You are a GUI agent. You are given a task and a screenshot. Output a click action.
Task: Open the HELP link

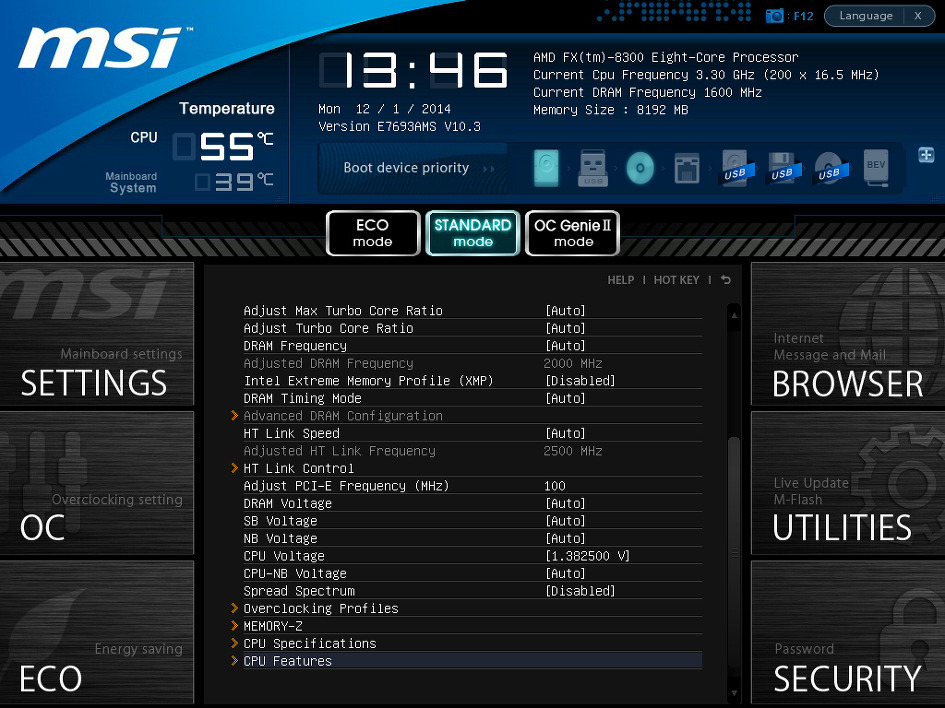click(x=621, y=280)
